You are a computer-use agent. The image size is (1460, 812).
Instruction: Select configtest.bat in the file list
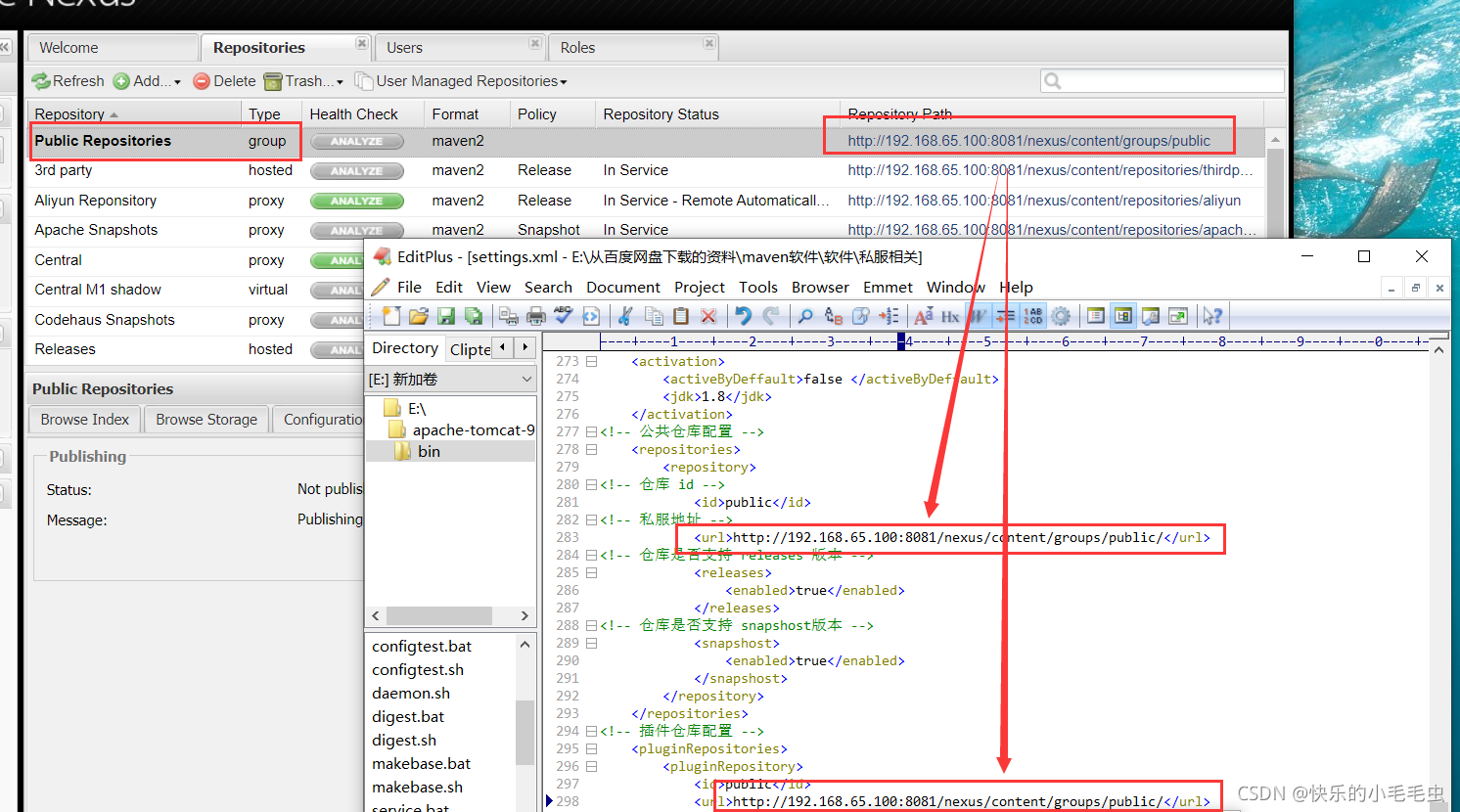coord(422,647)
